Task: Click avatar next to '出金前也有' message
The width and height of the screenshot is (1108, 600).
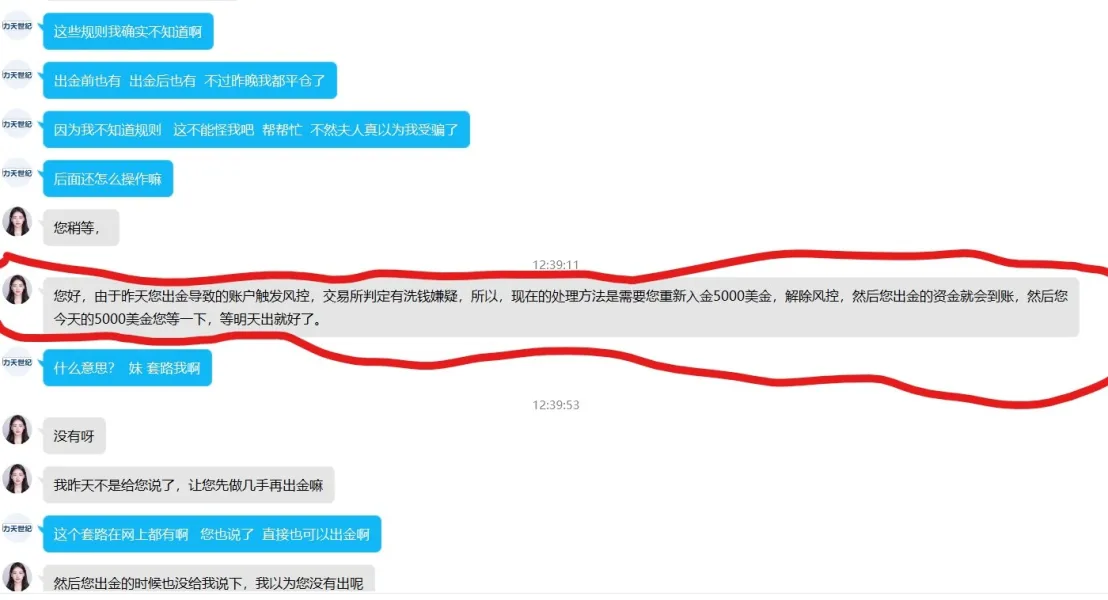Action: coord(17,76)
